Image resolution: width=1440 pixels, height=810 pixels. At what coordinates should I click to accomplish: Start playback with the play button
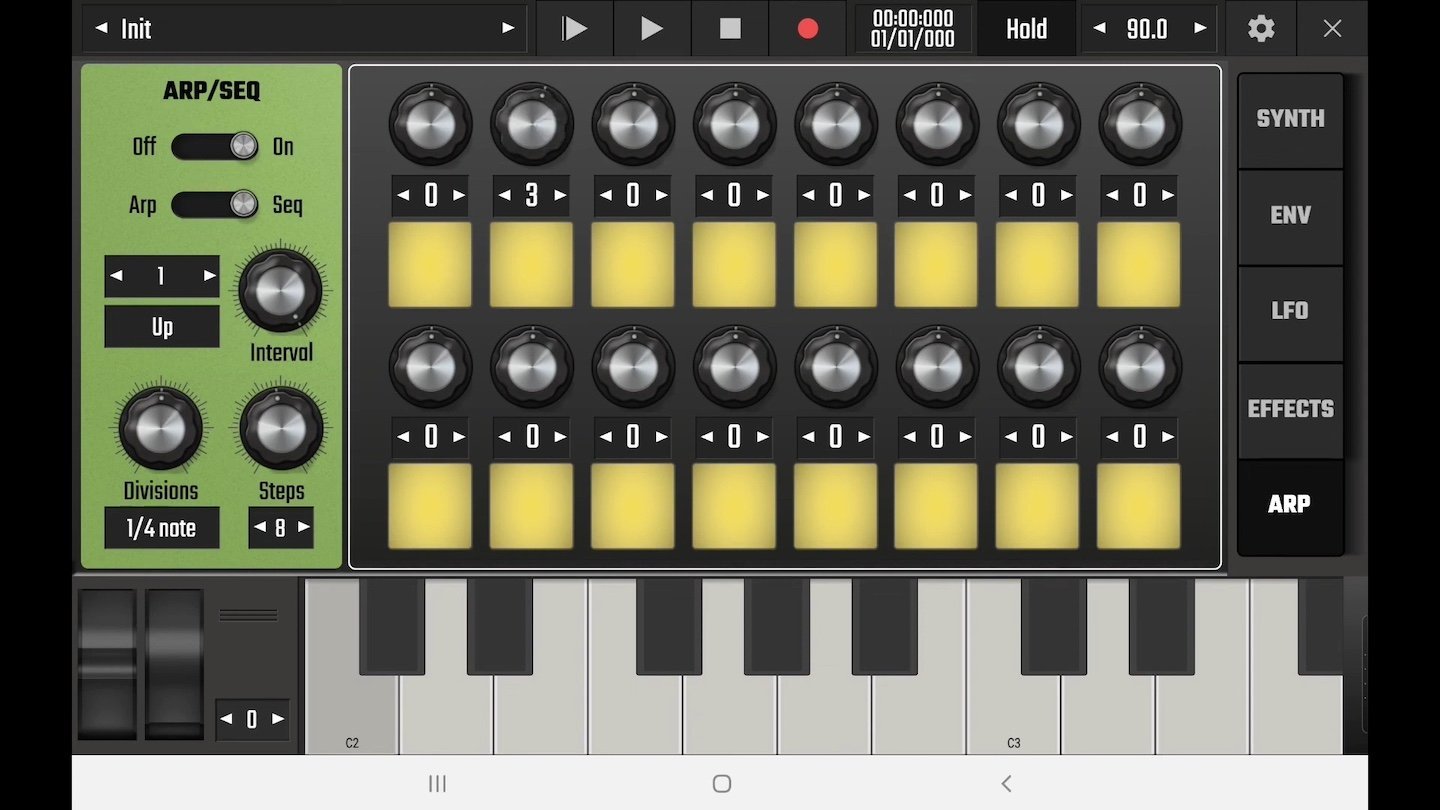pyautogui.click(x=651, y=29)
